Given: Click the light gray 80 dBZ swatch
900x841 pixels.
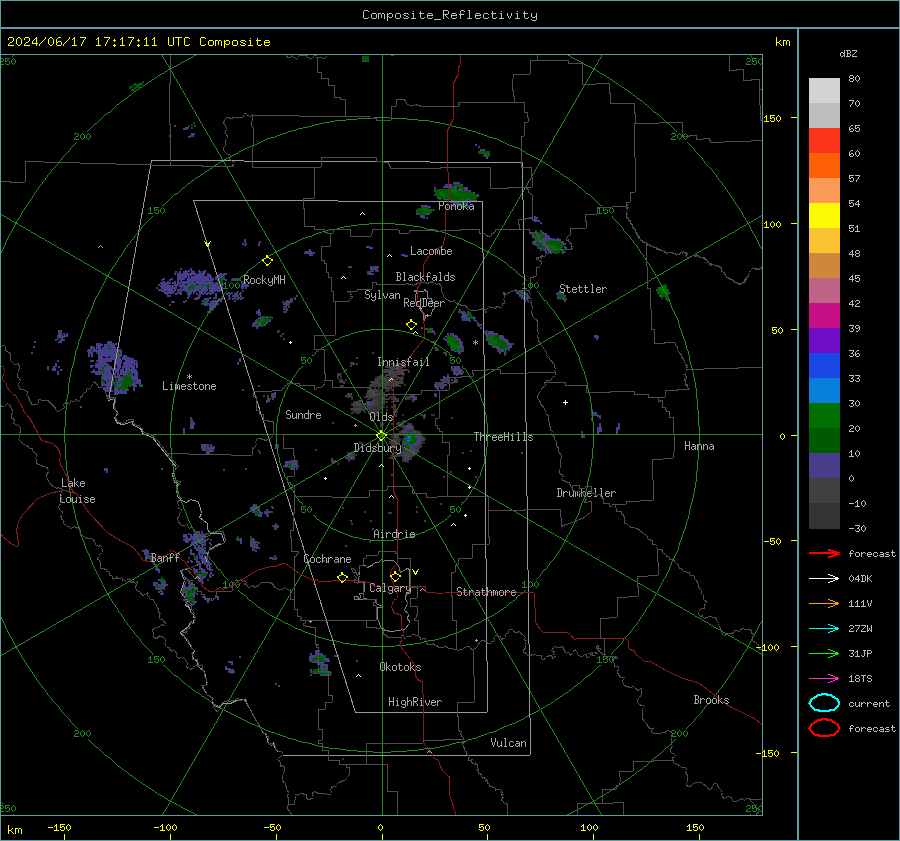Looking at the screenshot, I should (x=824, y=90).
